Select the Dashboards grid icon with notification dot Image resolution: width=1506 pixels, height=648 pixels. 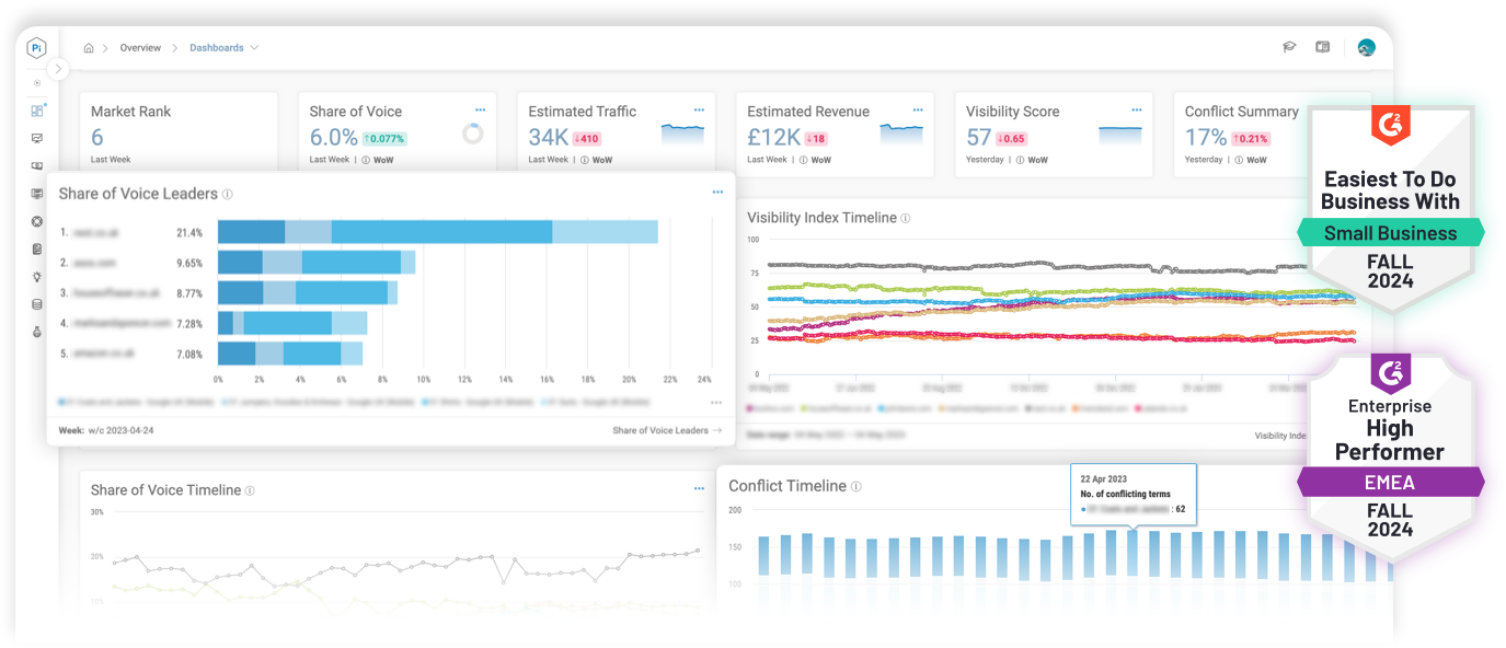36,110
